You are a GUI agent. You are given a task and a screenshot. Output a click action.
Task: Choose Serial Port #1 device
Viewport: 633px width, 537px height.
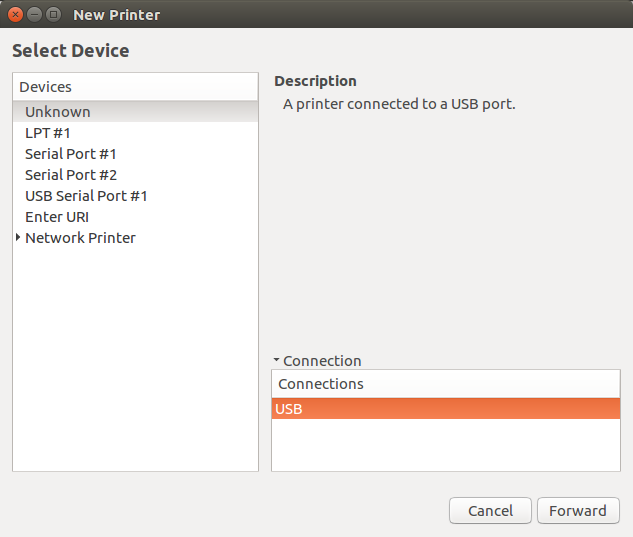click(x=71, y=154)
